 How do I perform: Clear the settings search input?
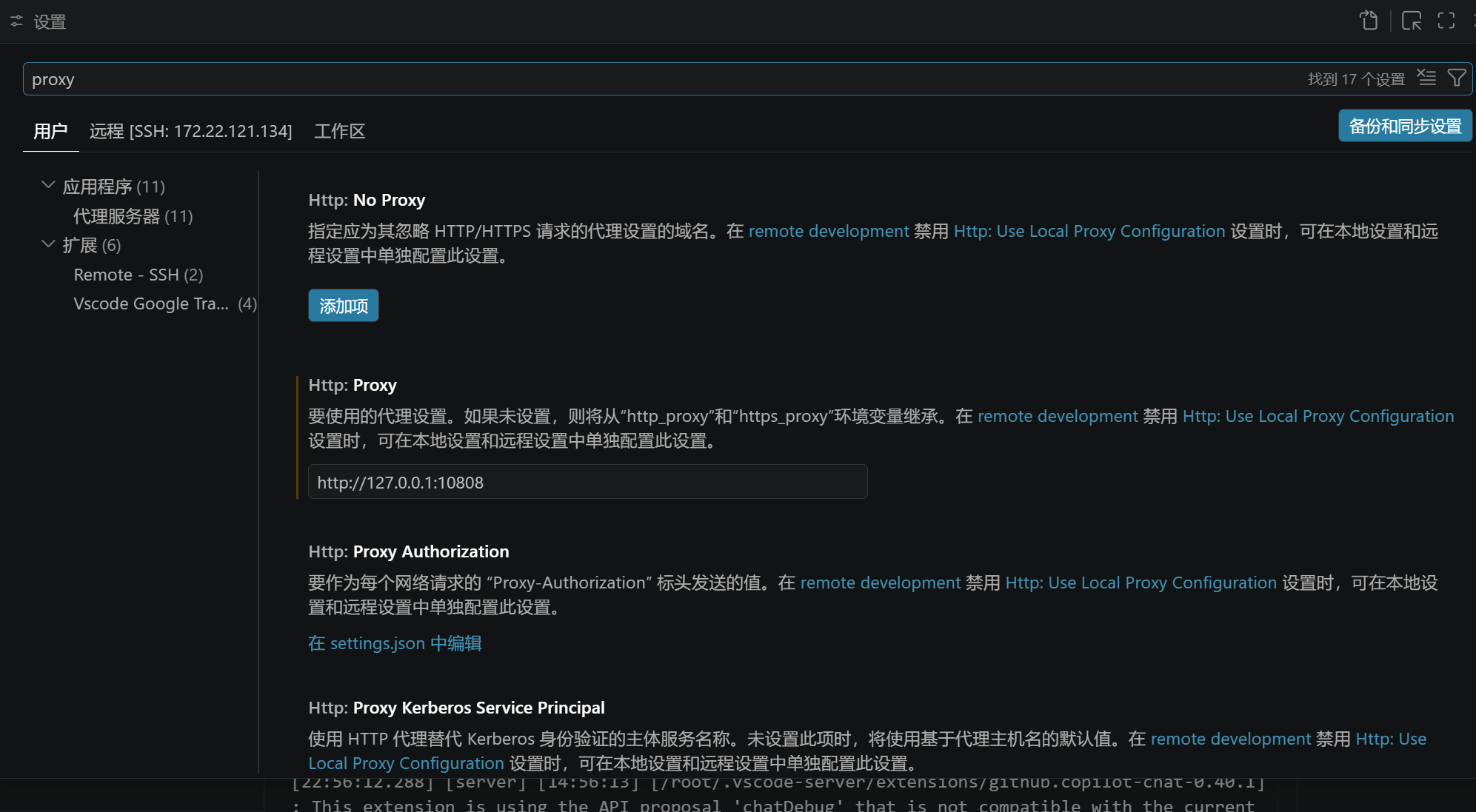click(1426, 78)
